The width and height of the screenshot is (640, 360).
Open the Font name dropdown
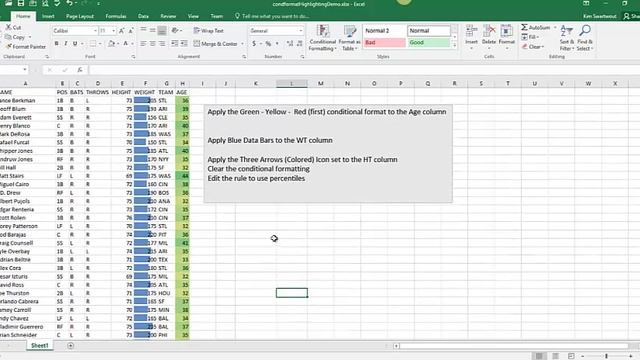(x=95, y=31)
